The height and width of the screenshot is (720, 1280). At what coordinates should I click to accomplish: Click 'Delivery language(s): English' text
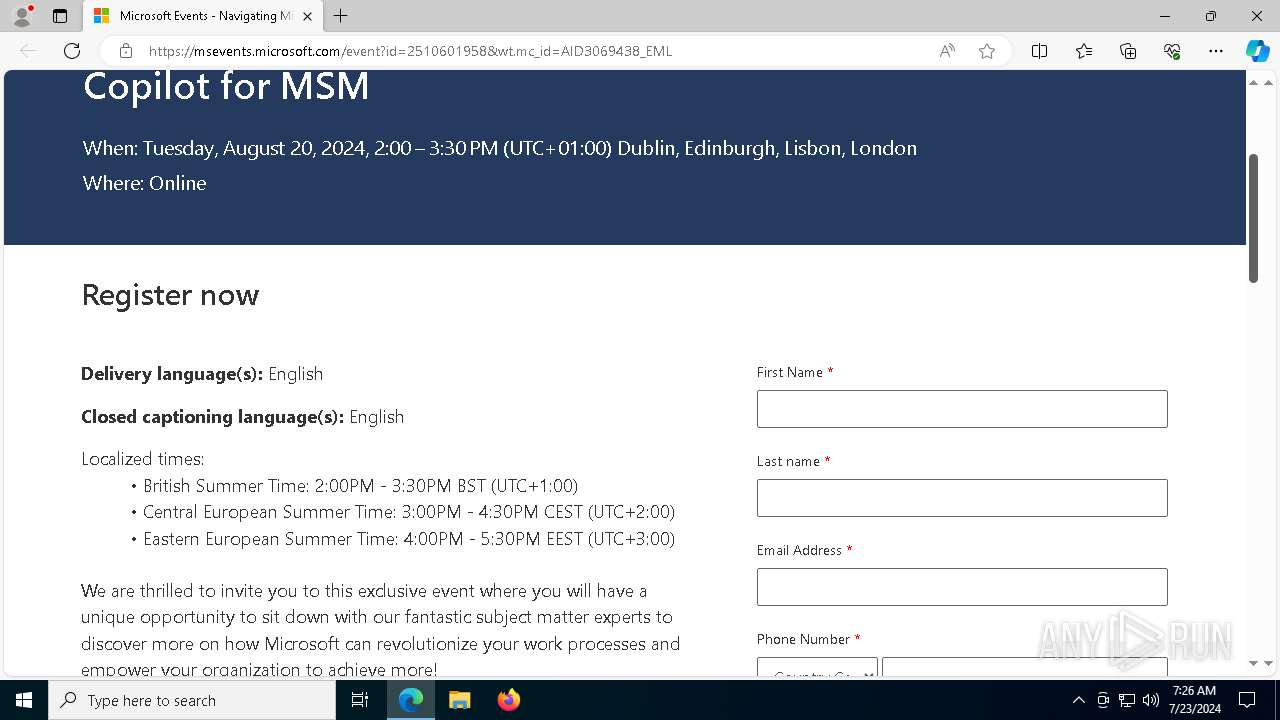(202, 374)
